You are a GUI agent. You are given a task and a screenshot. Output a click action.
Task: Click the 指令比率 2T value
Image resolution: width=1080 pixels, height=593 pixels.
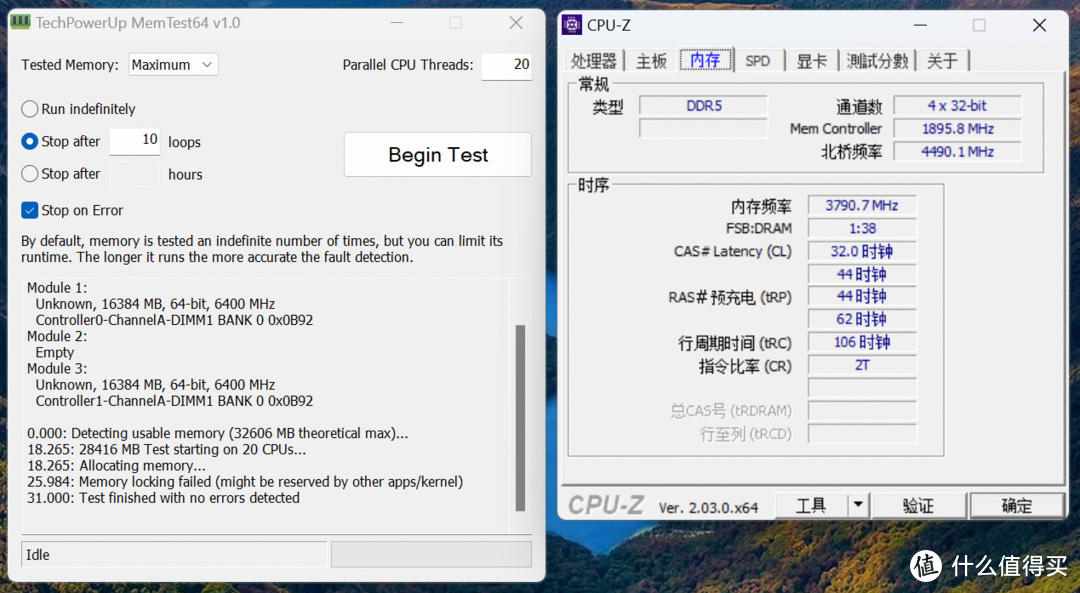point(862,365)
